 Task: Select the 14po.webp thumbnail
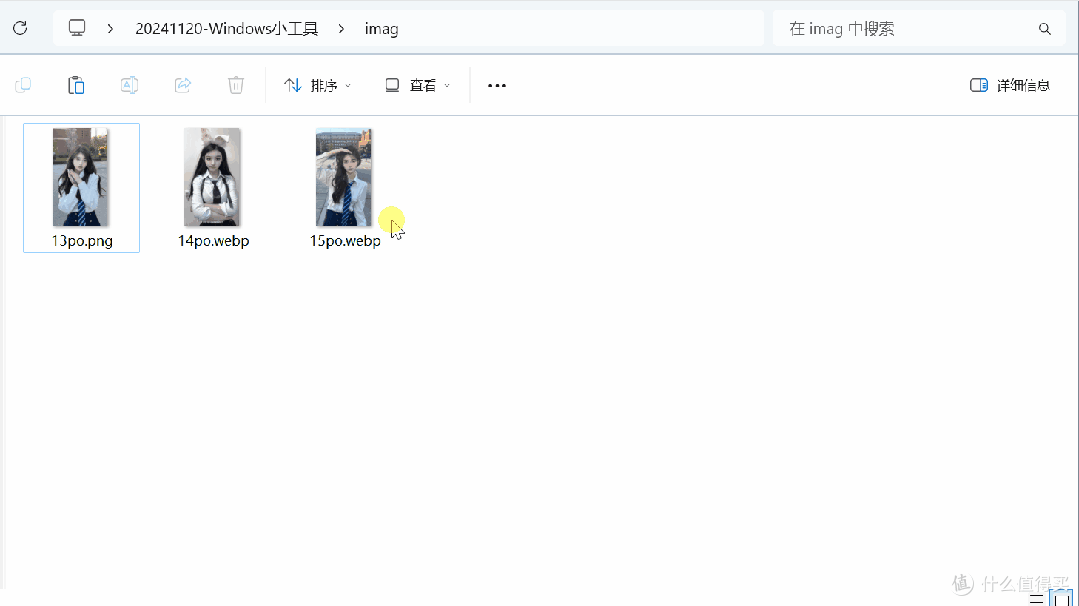click(x=212, y=177)
